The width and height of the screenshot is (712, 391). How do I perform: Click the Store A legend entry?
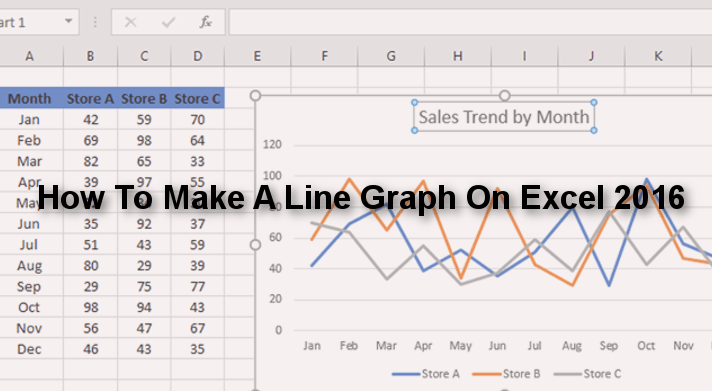426,374
